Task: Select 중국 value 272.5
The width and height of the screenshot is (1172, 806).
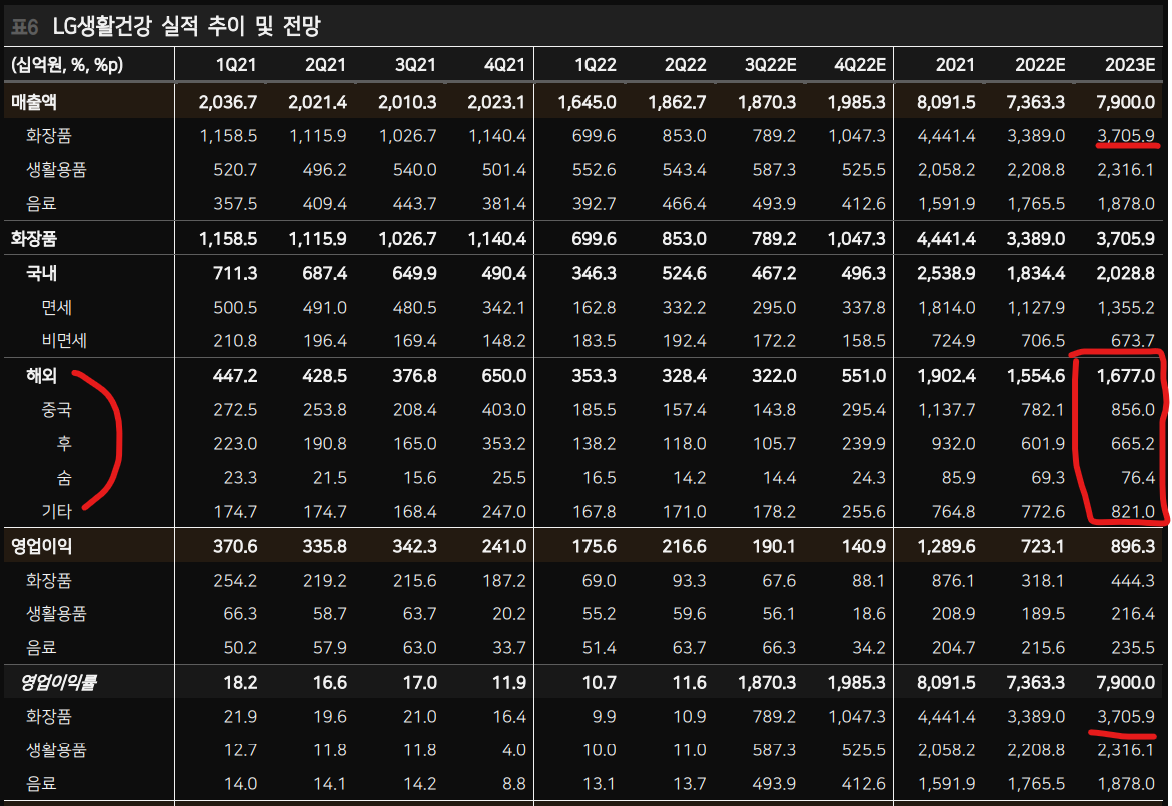Action: (235, 410)
